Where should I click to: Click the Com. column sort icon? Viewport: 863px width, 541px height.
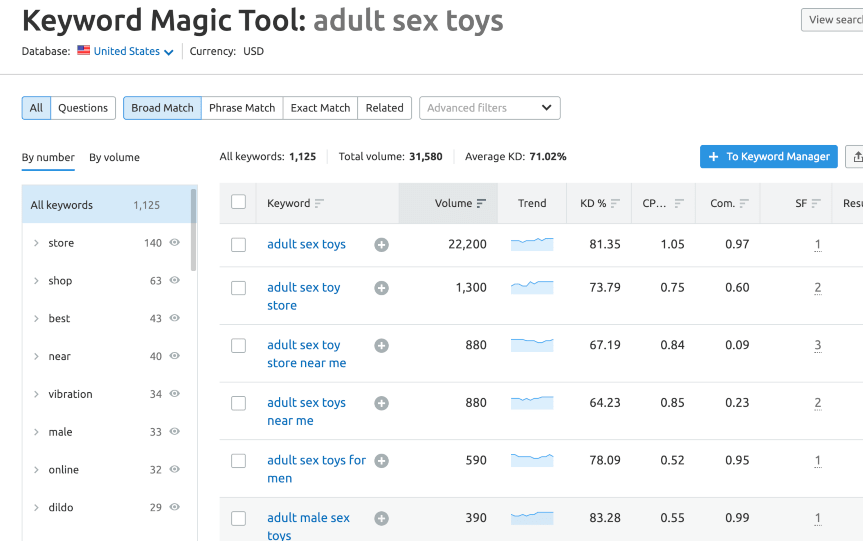click(x=744, y=204)
